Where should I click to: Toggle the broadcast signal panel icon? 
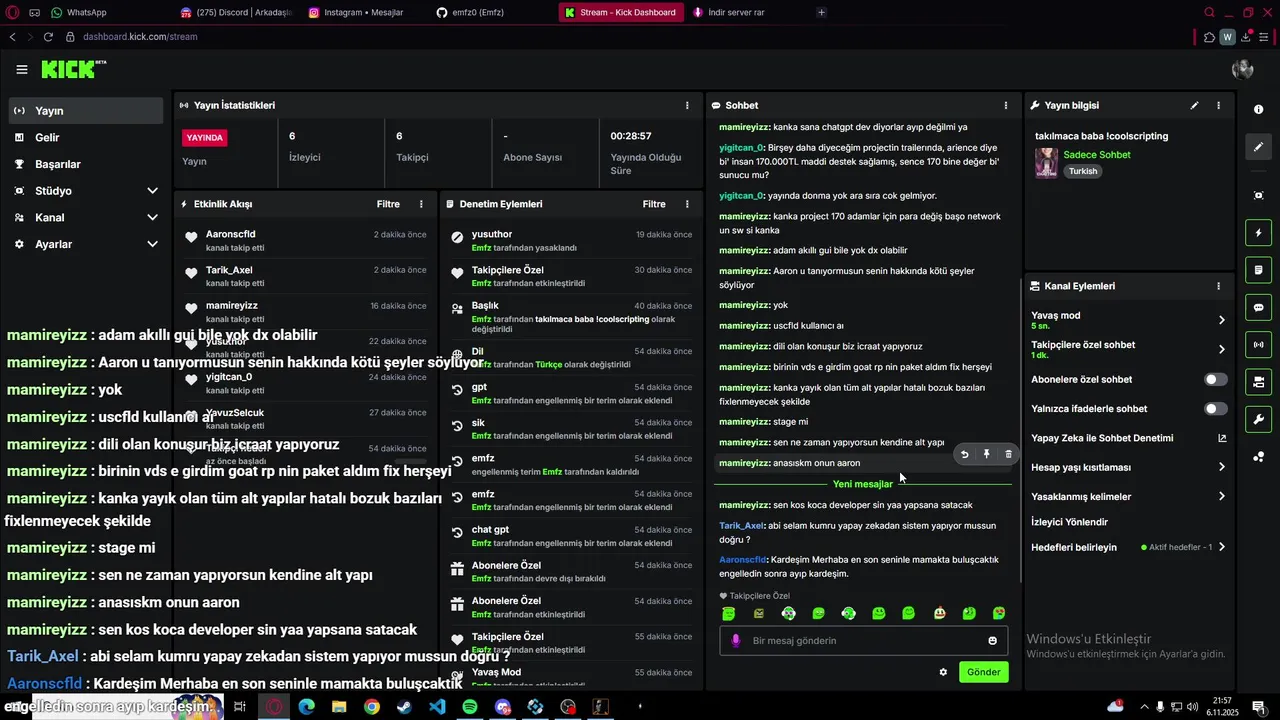[1258, 344]
